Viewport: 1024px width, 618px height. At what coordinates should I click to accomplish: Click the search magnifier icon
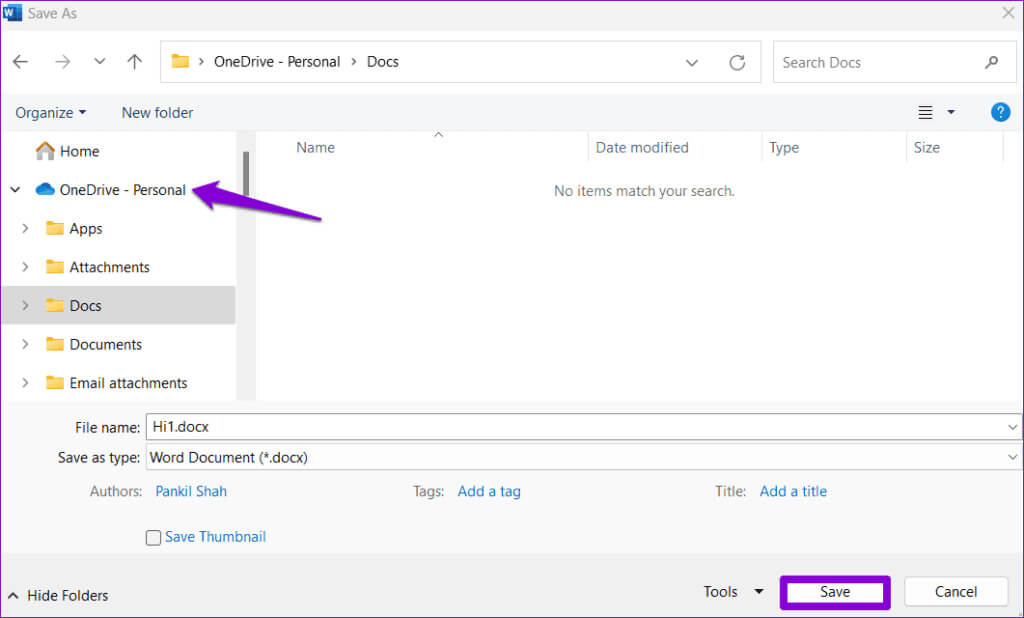(x=991, y=62)
